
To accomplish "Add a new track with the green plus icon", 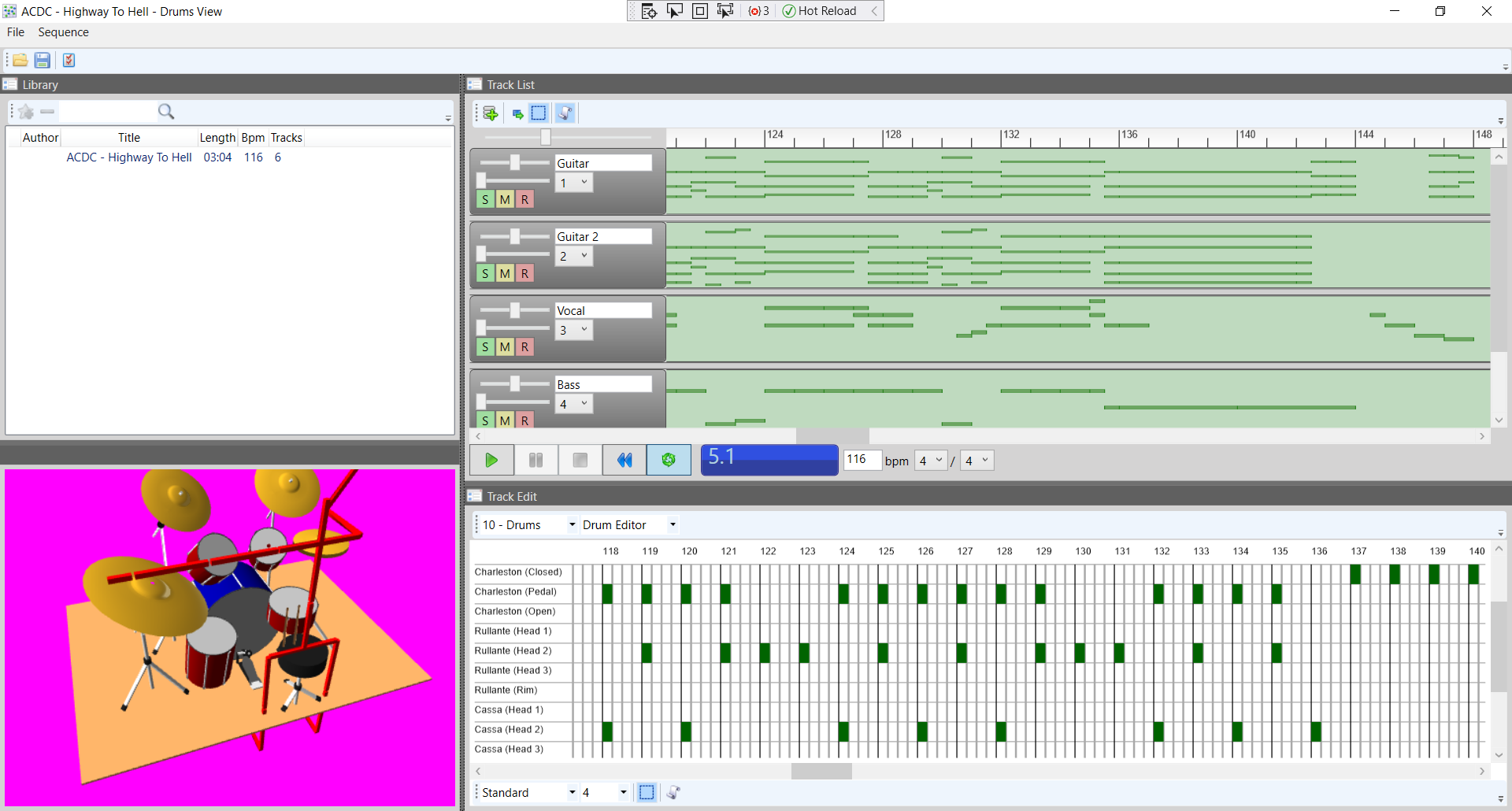I will click(490, 113).
